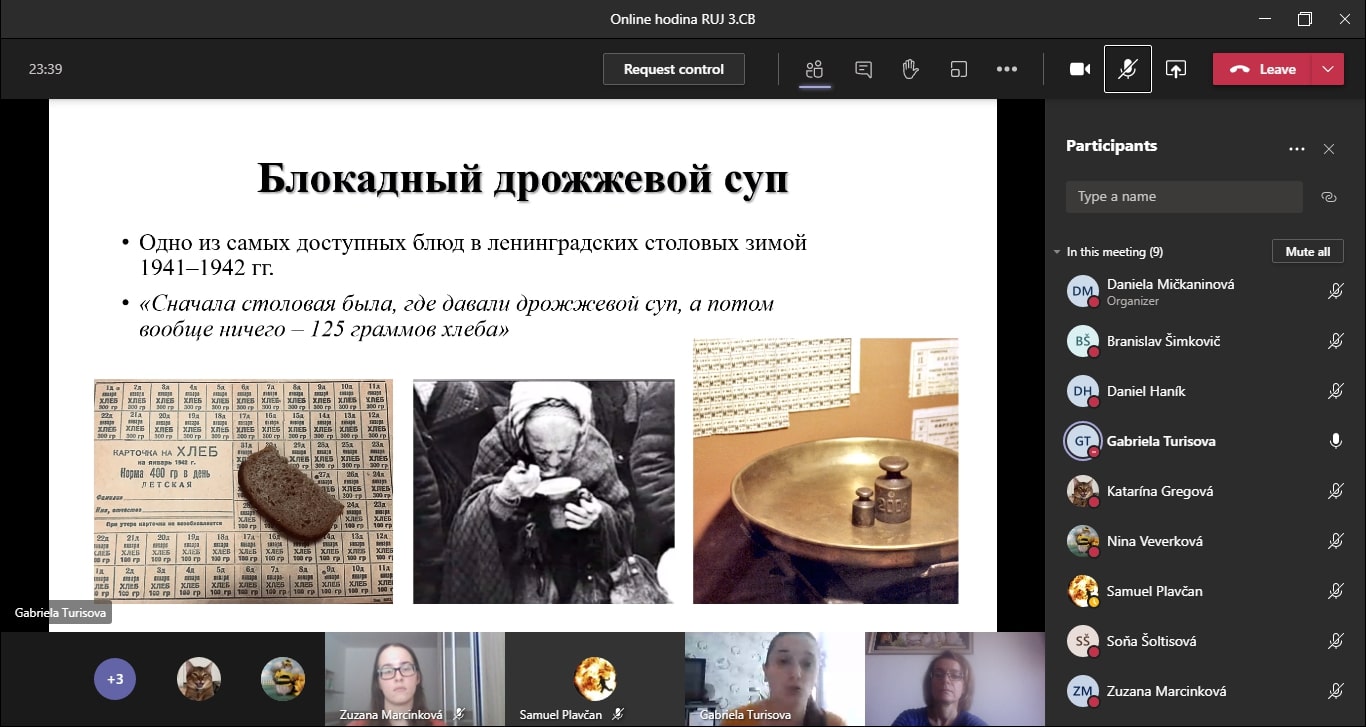Click mic icon for Samuel Plavčan in list

[1335, 591]
